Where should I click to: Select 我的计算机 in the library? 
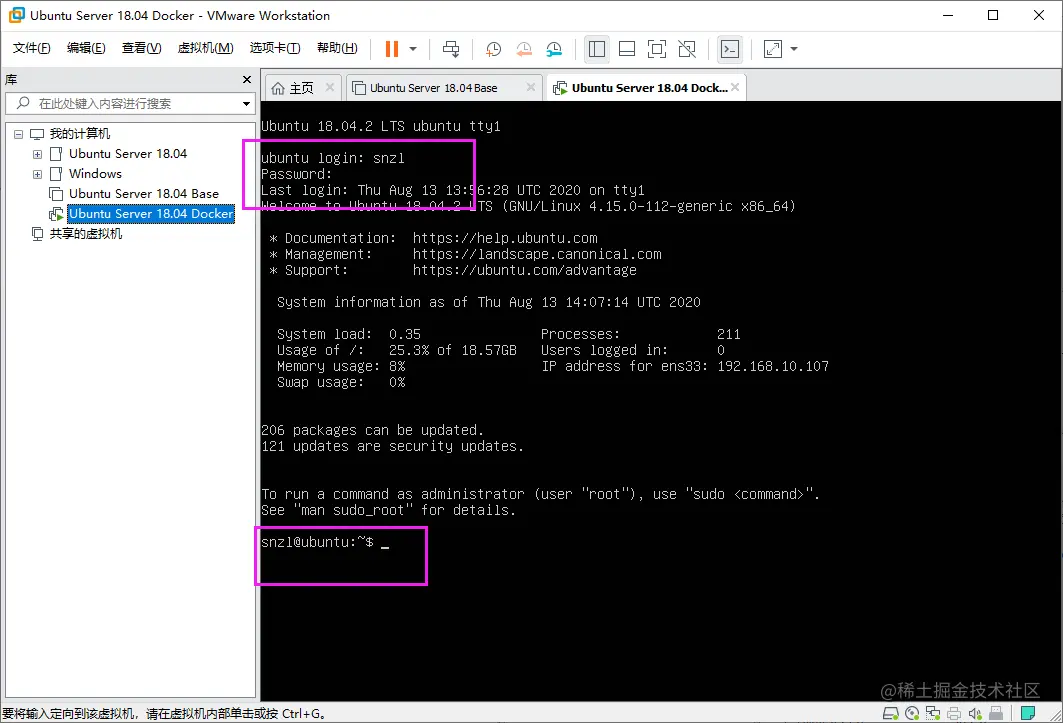coord(79,134)
